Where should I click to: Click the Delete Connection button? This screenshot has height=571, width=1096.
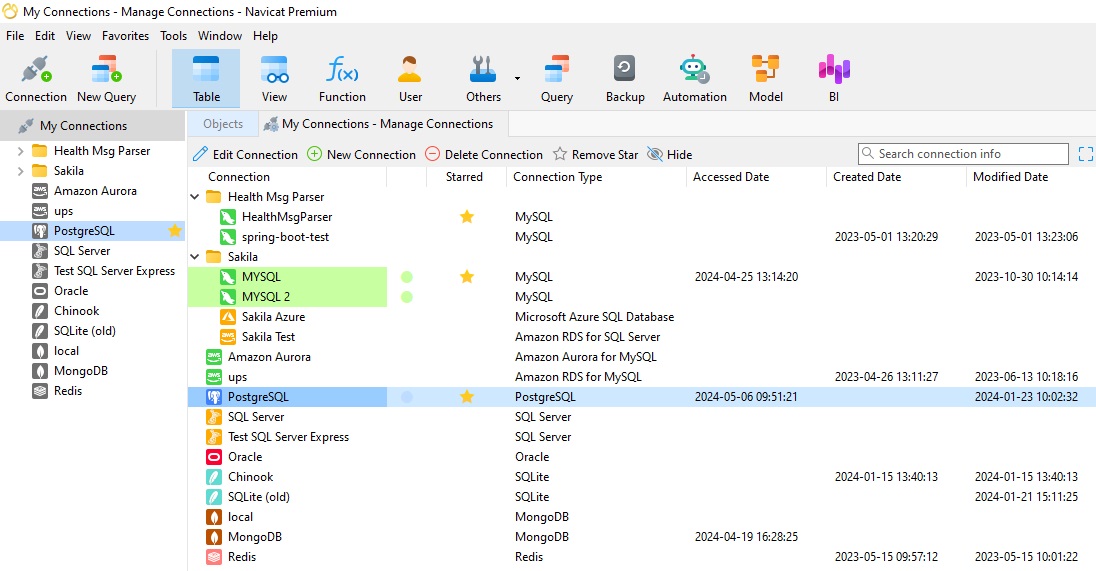tap(484, 154)
